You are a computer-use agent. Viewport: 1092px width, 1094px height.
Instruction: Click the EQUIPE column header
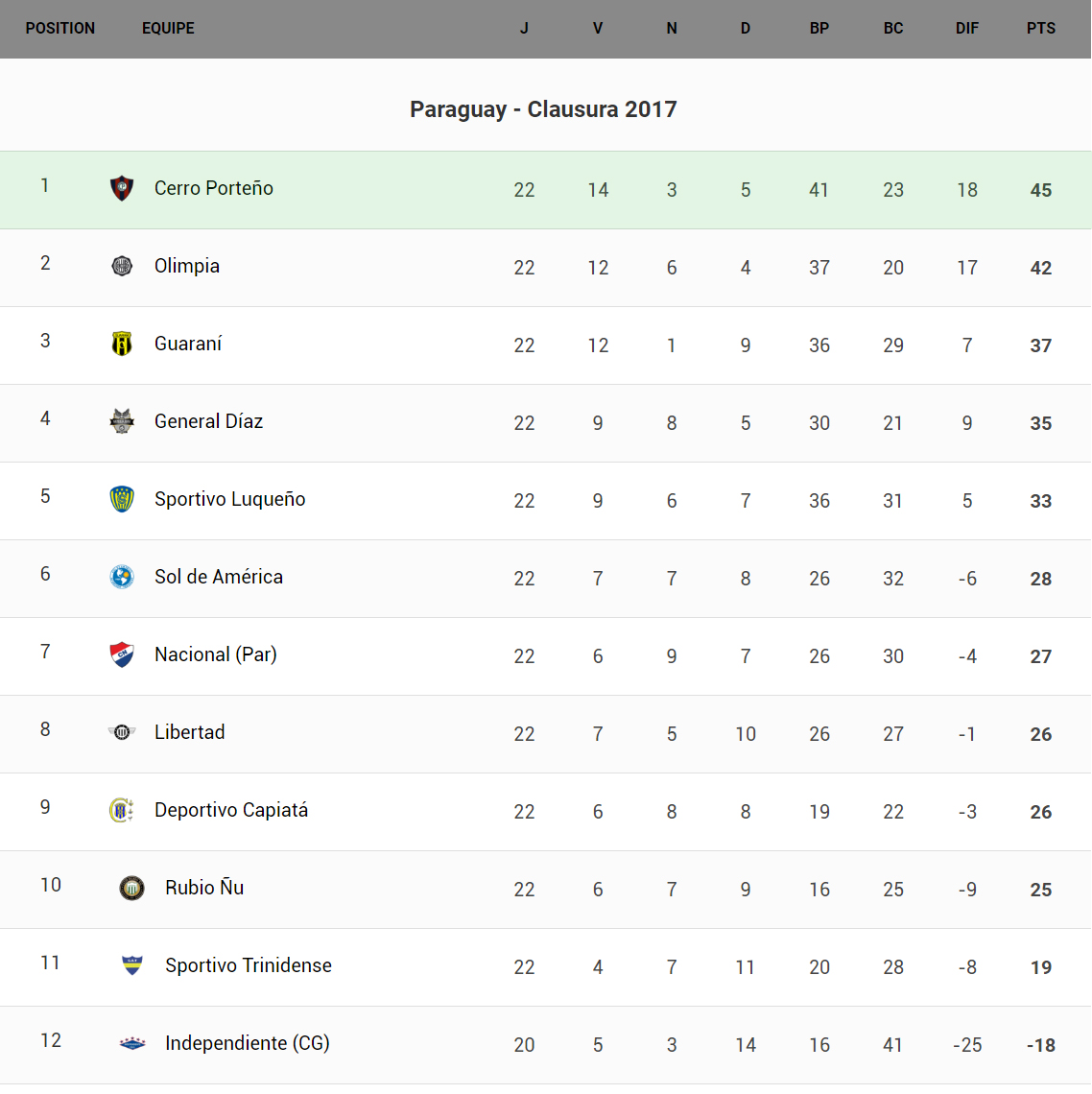[x=168, y=29]
